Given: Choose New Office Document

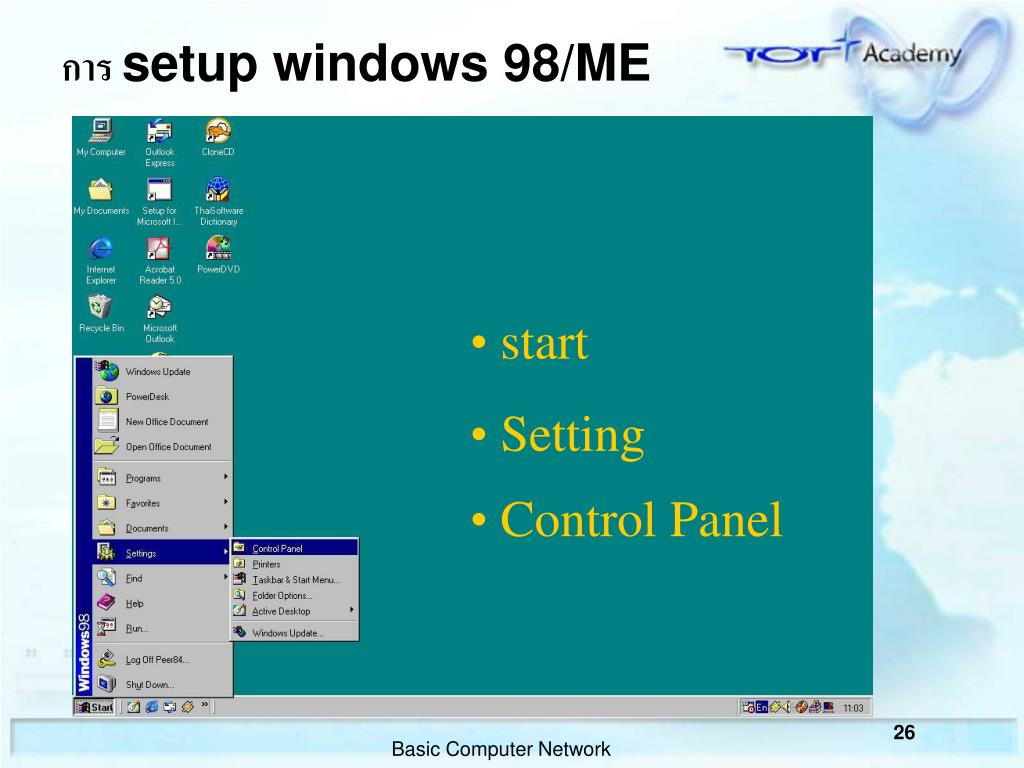Looking at the screenshot, I should (163, 422).
